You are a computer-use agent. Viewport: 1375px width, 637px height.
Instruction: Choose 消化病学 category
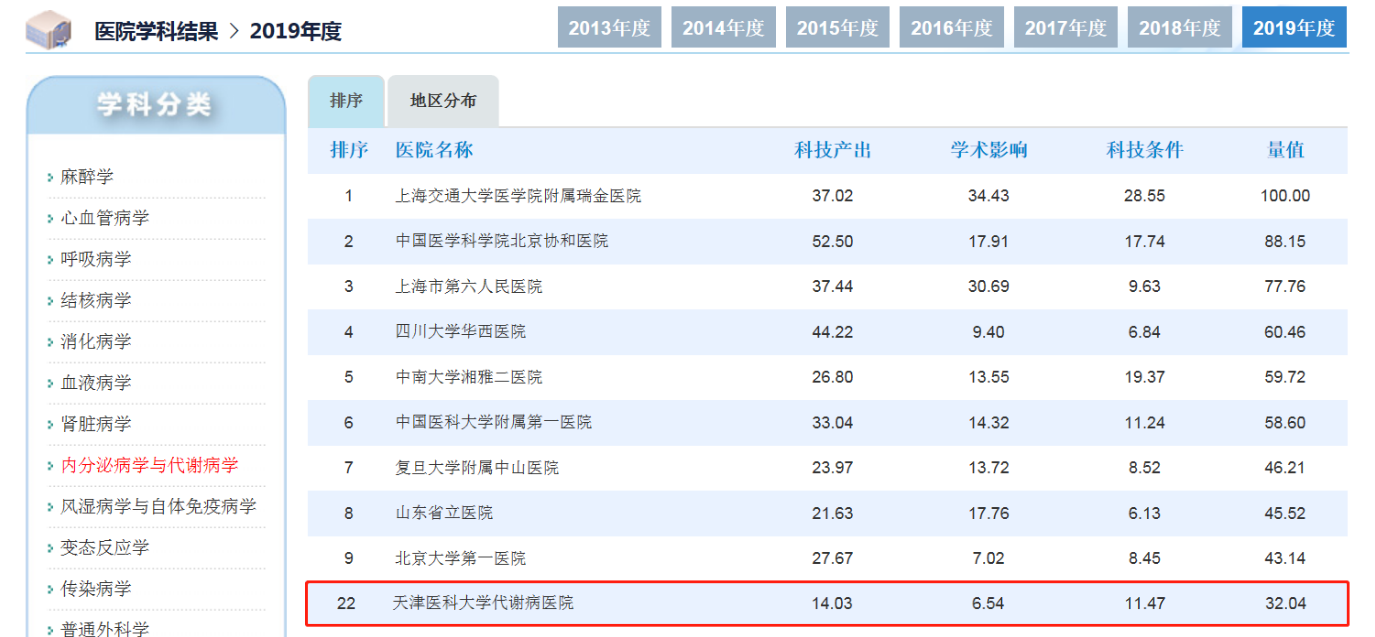(96, 341)
